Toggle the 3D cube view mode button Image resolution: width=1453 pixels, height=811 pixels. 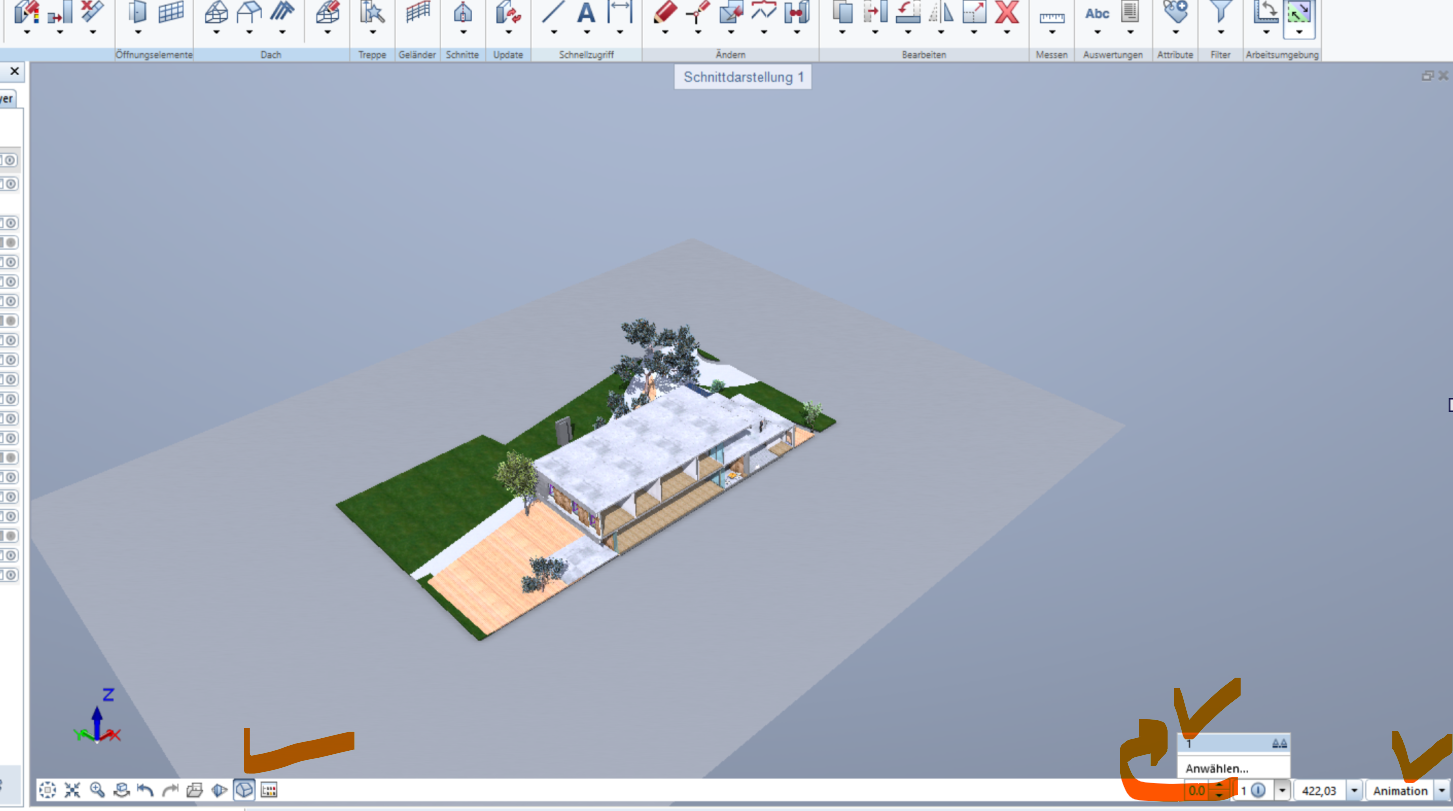click(244, 790)
